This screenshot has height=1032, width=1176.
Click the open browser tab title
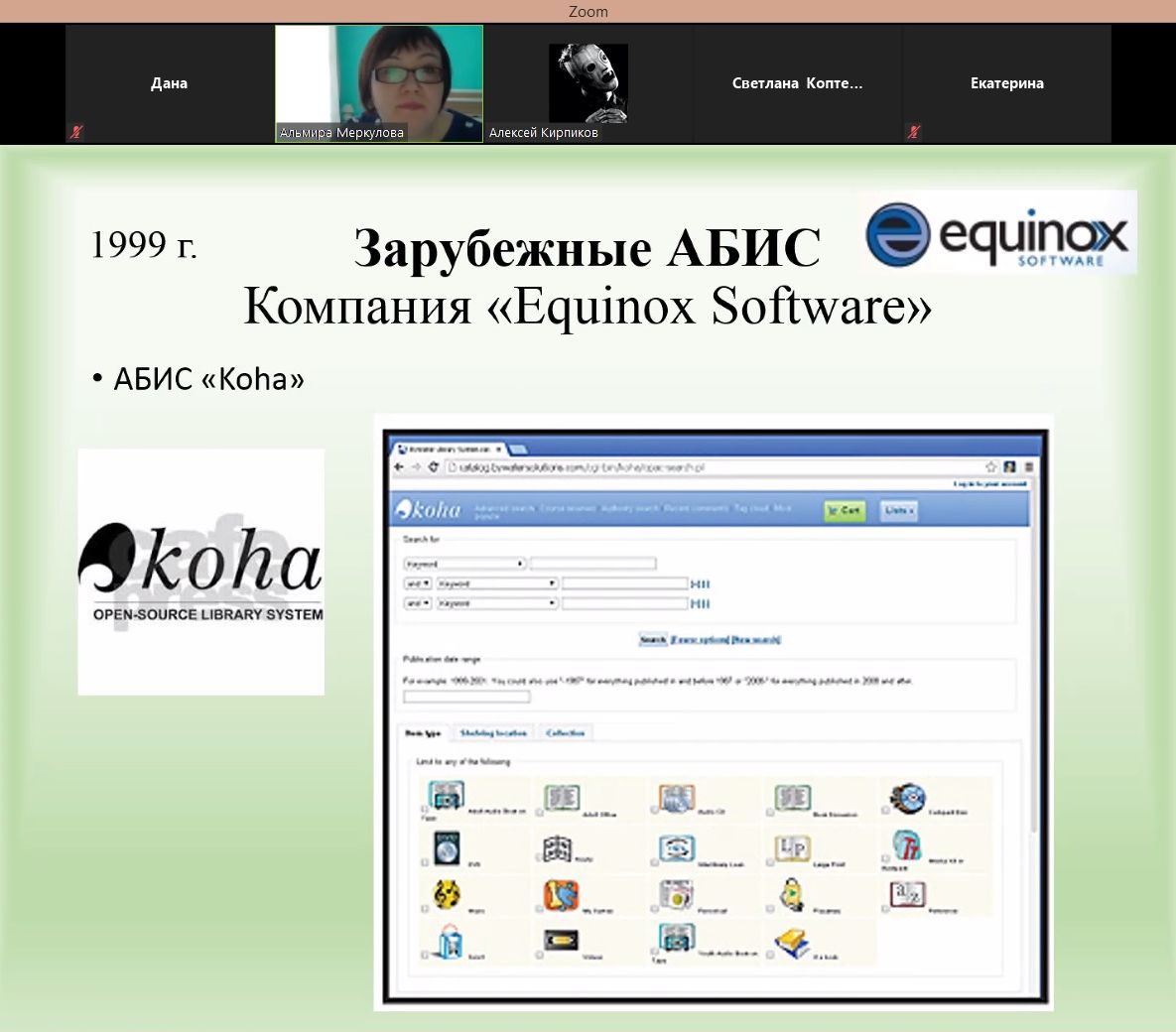point(449,450)
